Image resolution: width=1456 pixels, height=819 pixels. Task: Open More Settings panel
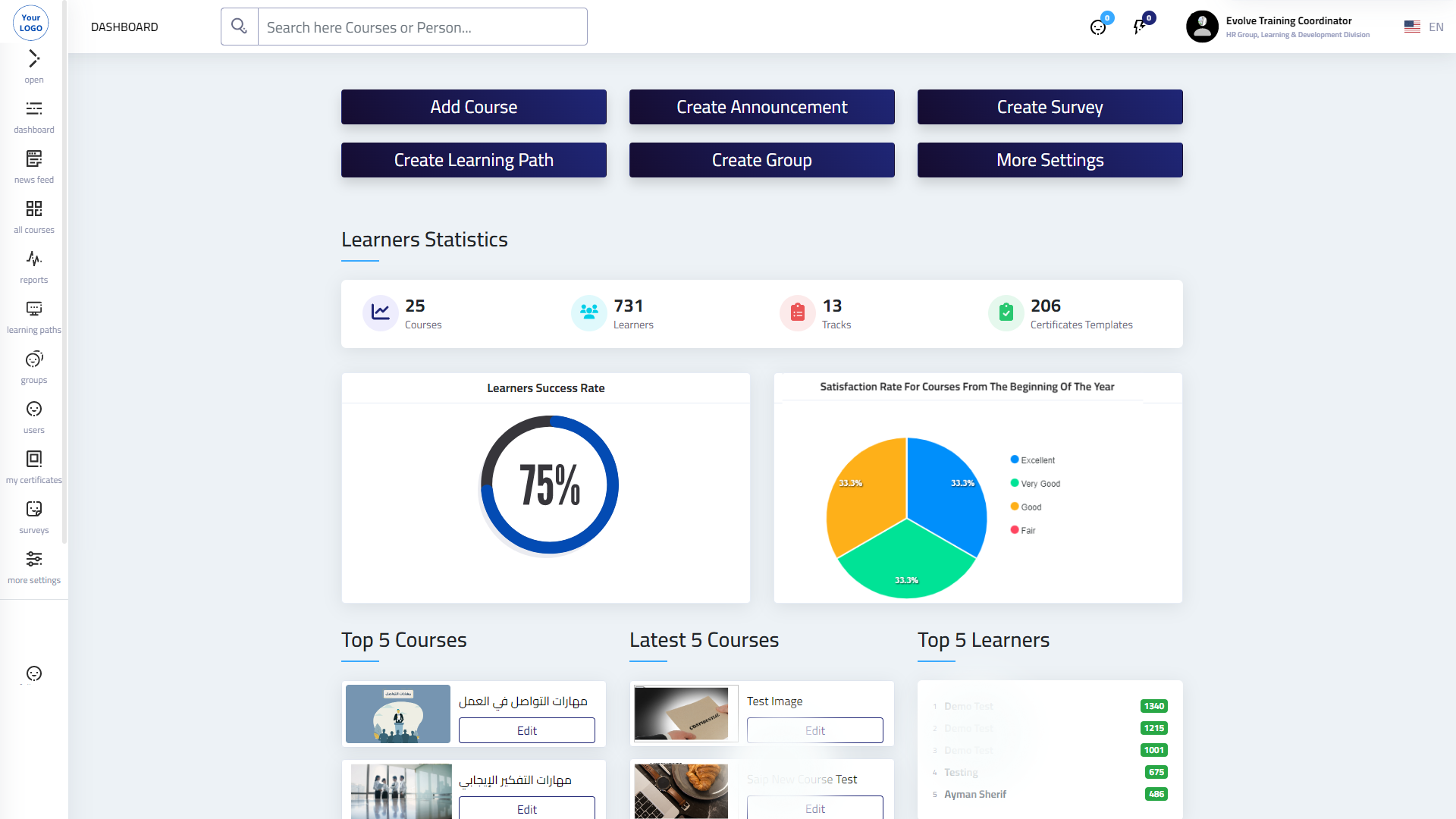(1050, 159)
